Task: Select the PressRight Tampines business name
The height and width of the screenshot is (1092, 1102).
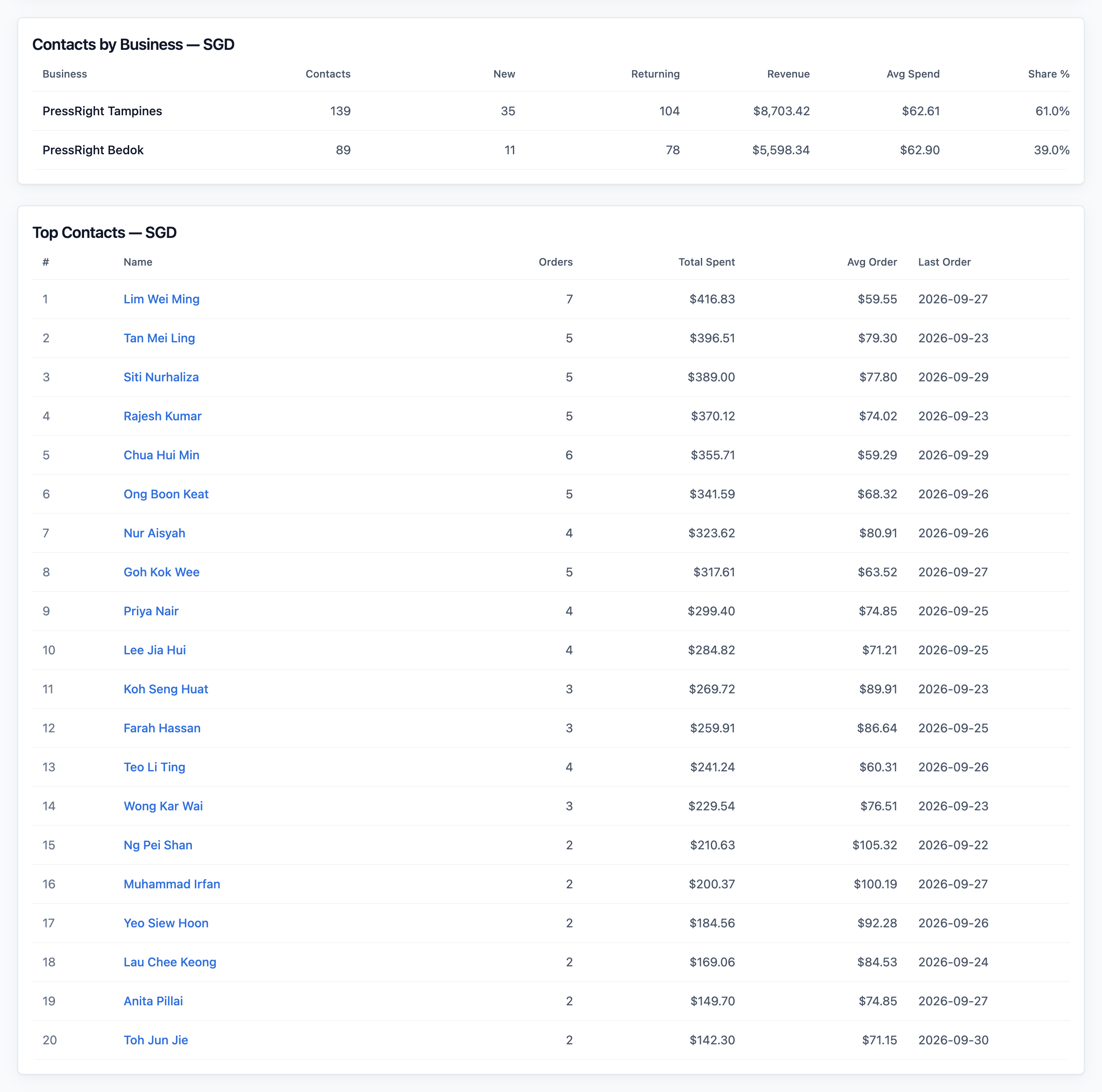Action: tap(102, 110)
